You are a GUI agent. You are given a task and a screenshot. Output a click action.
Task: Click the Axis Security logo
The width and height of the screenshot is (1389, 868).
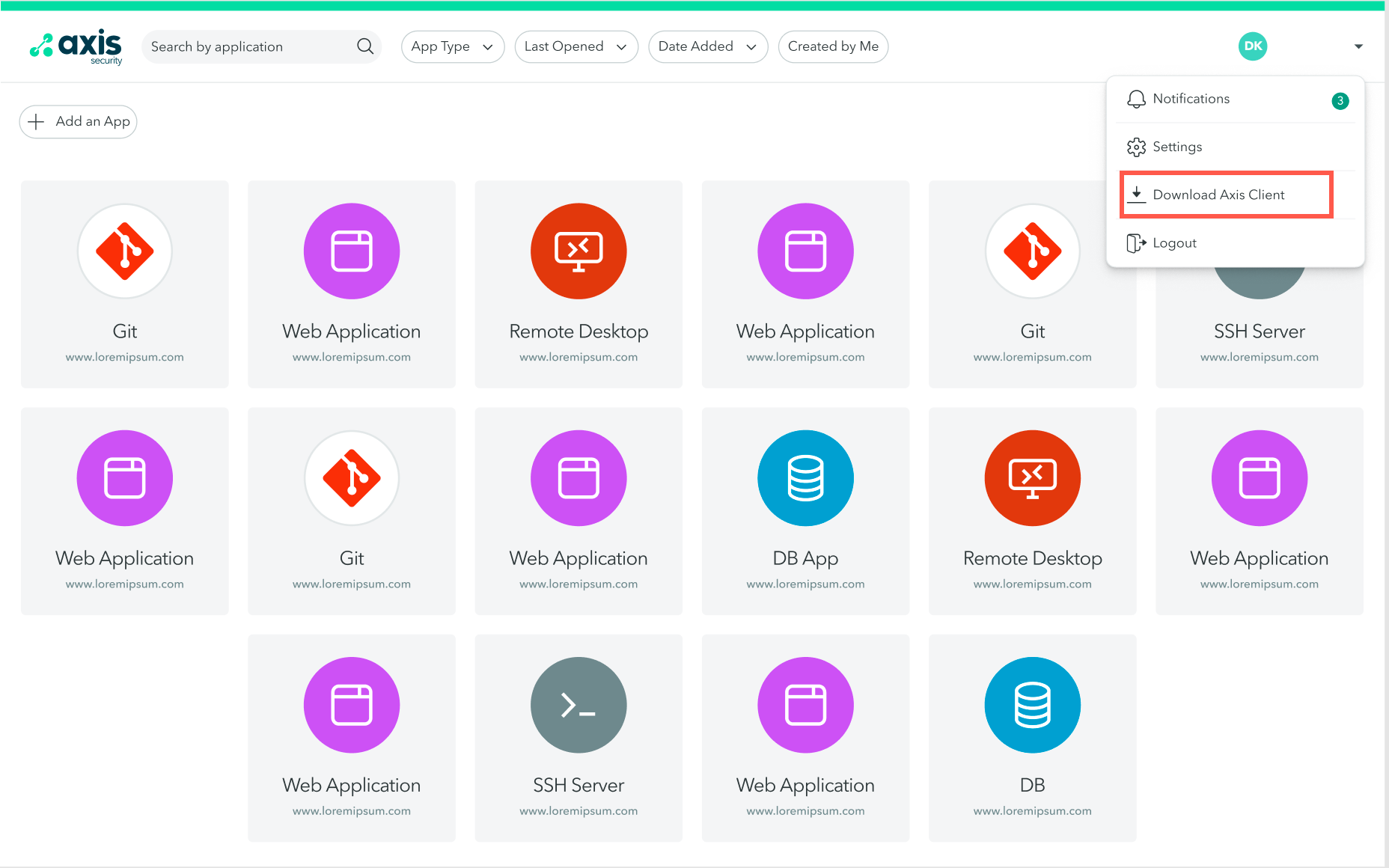[x=76, y=47]
